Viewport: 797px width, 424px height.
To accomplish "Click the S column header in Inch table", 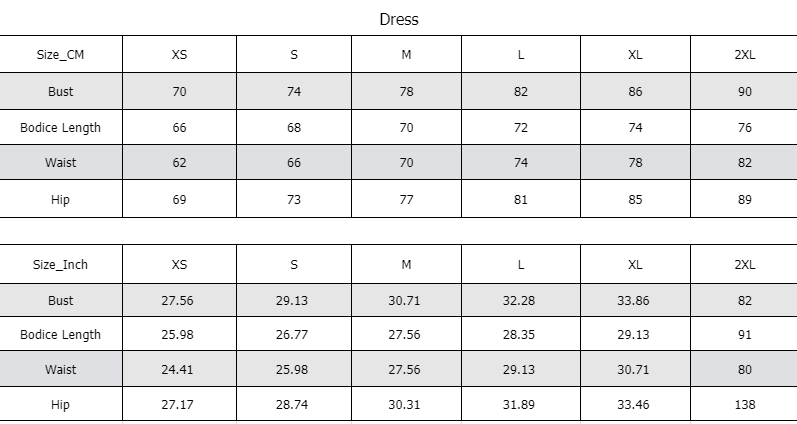I will (x=294, y=264).
